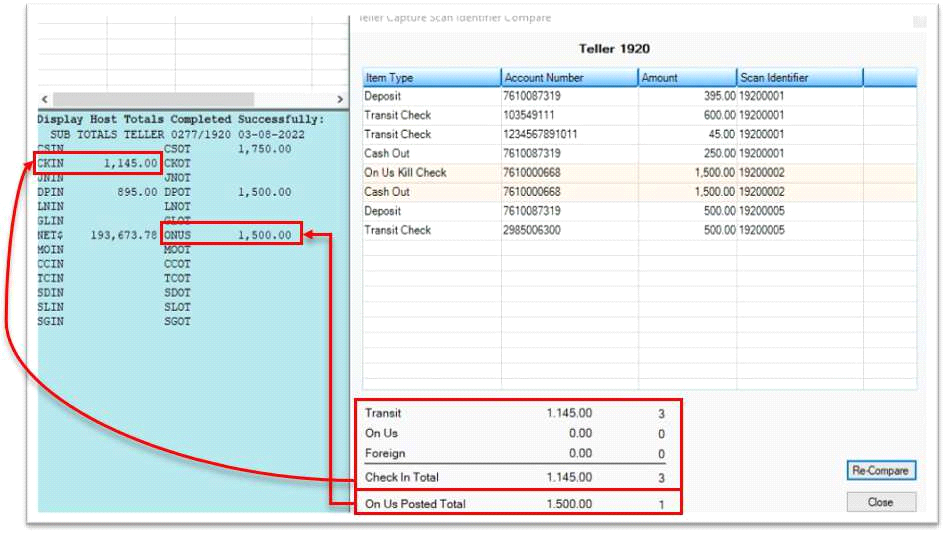Click the Teller 1920 heading
944x536 pixels.
coord(614,49)
